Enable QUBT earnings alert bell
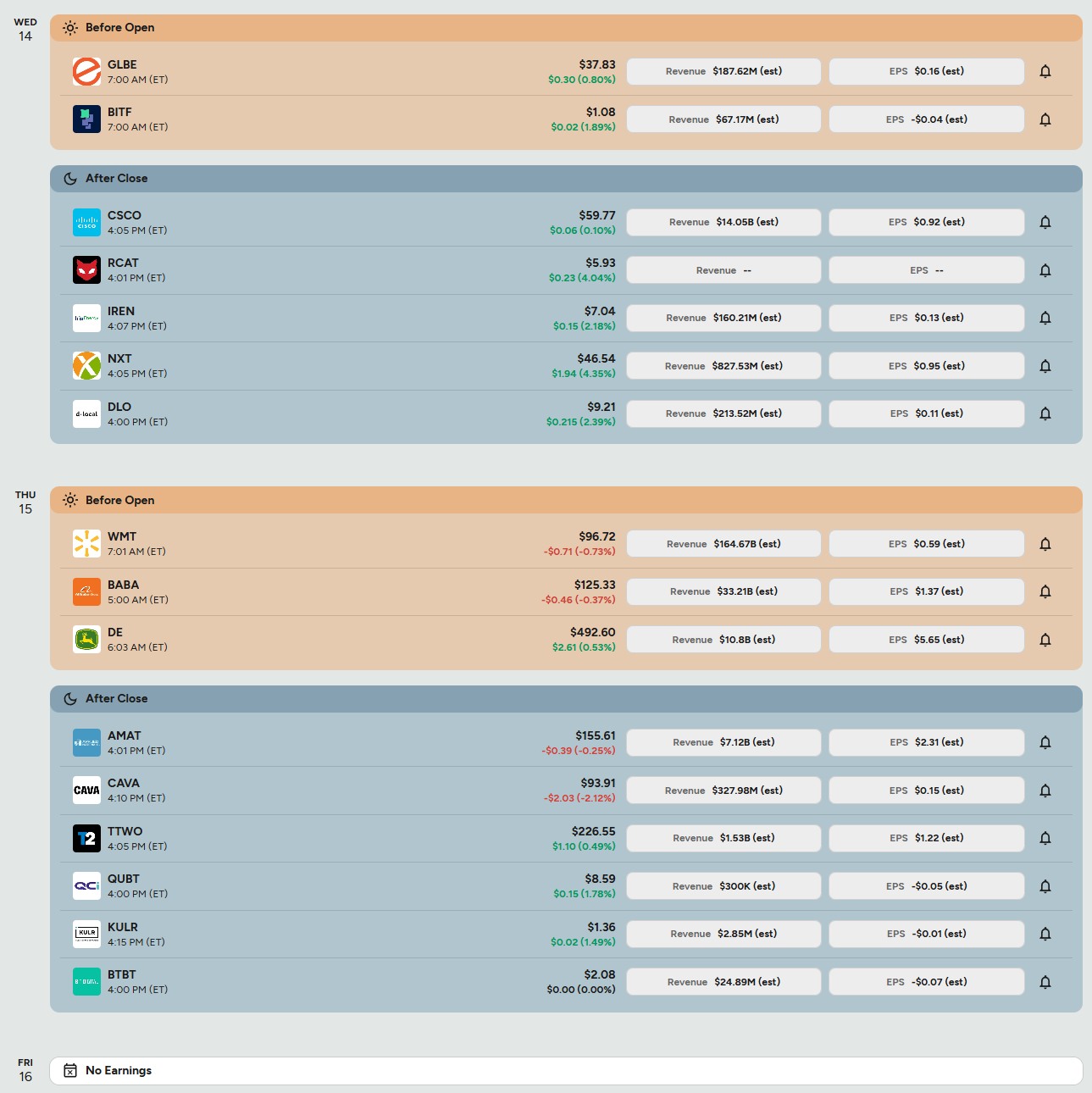Screen dimensions: 1092x1093 (1045, 886)
